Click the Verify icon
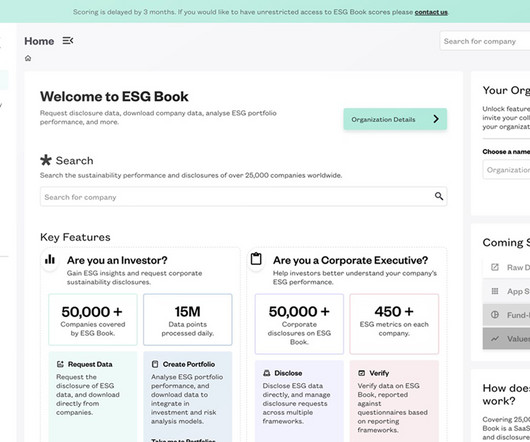The image size is (530, 442). coord(361,373)
